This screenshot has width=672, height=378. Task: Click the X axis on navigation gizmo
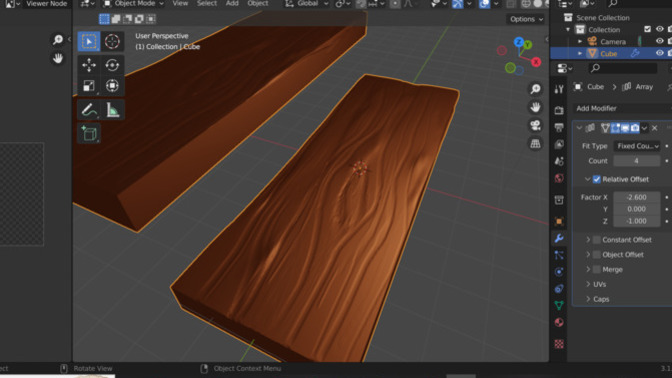click(536, 62)
